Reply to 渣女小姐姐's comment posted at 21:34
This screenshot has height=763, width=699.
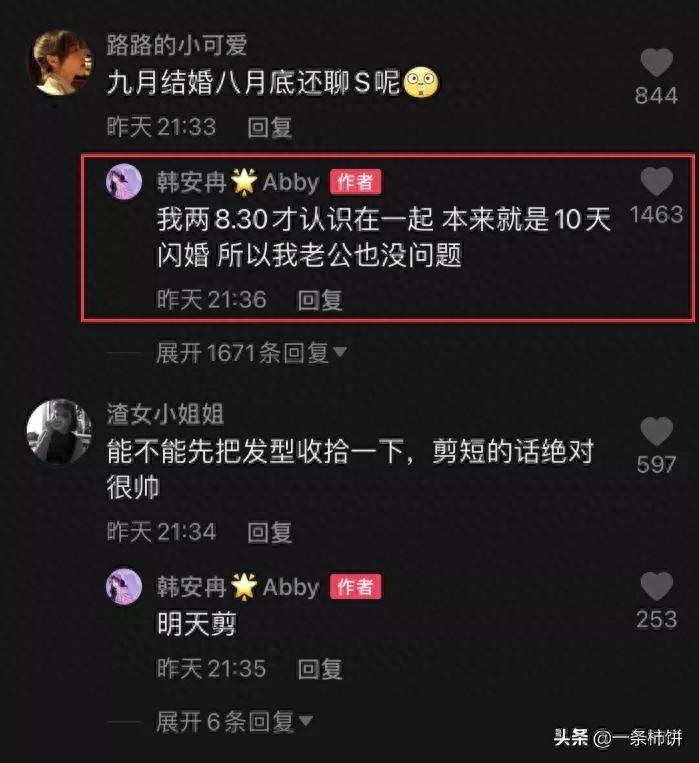(270, 532)
